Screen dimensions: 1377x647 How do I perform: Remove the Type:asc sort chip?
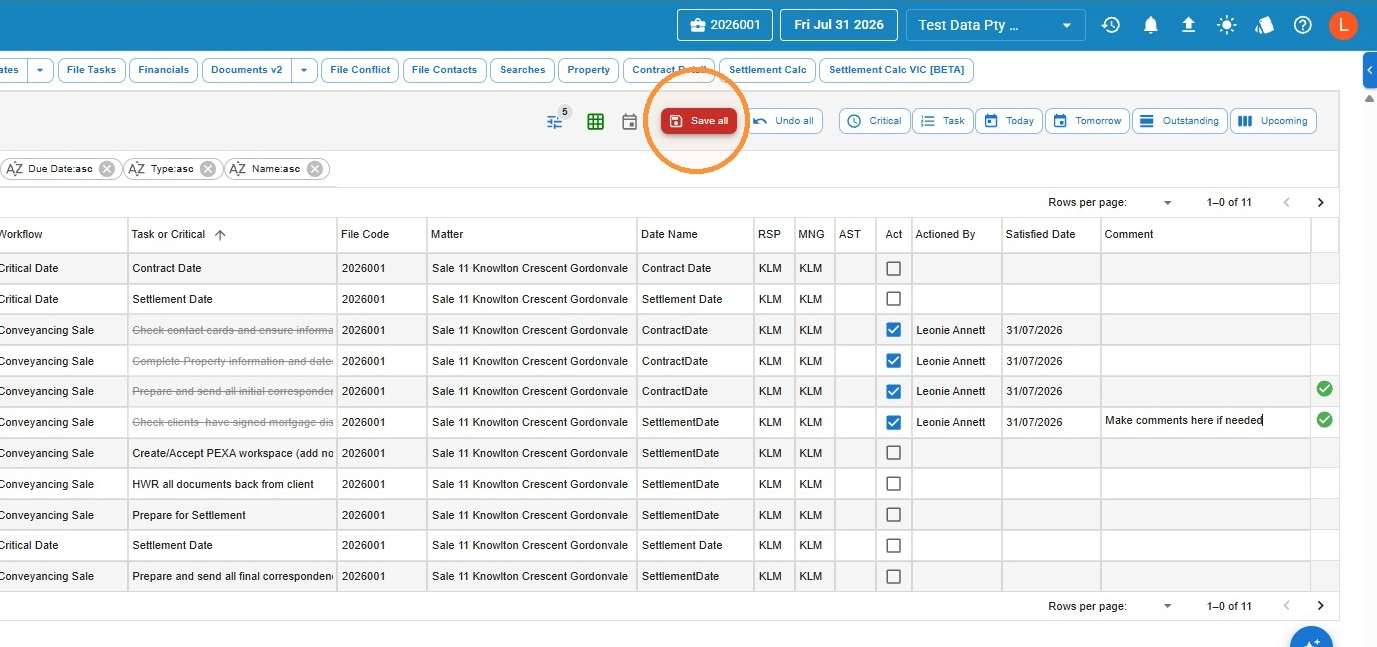(208, 169)
